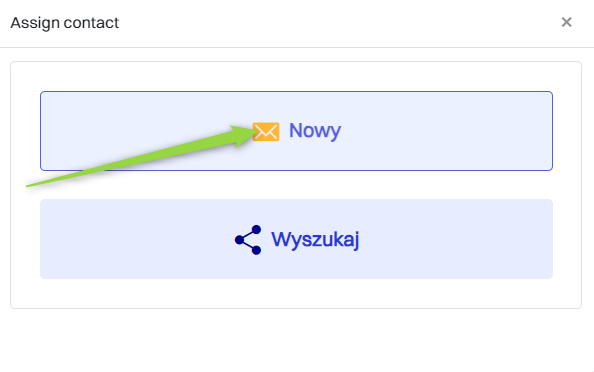Image resolution: width=594 pixels, height=372 pixels.
Task: Create a new contact via Nowy
Action: (296, 131)
